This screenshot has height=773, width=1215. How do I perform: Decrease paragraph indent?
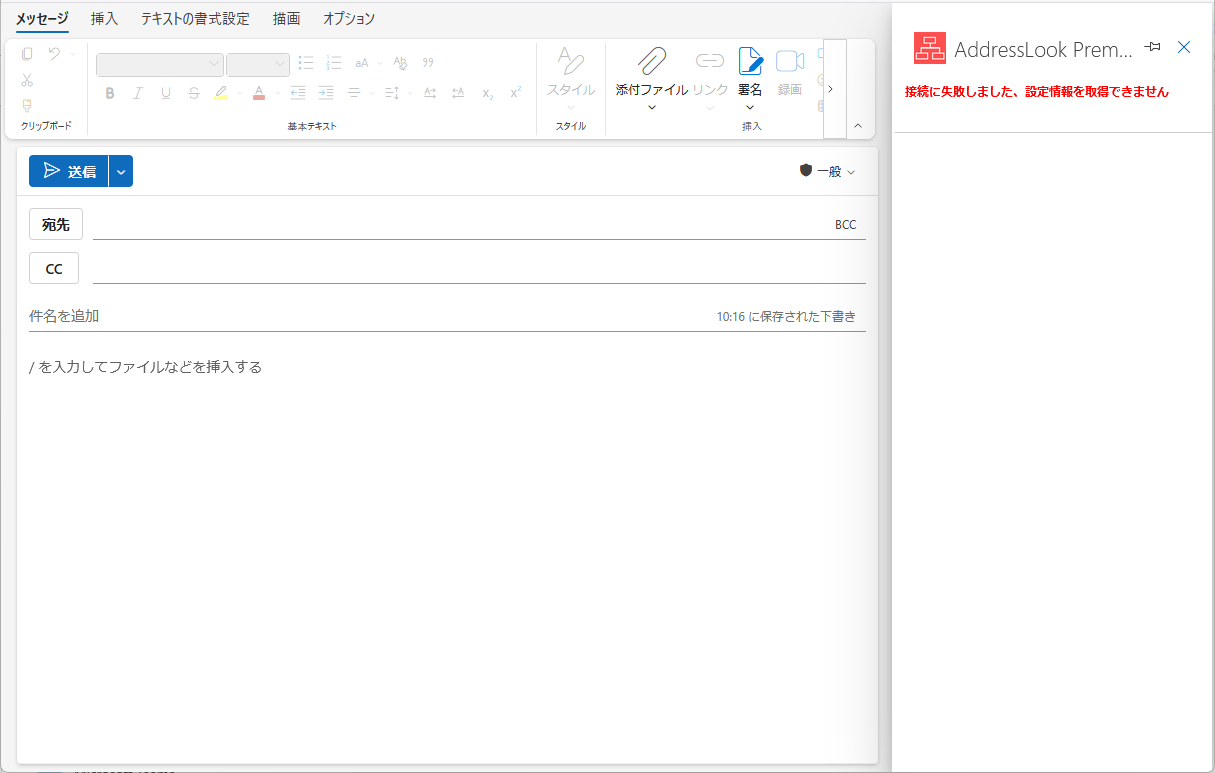click(297, 93)
